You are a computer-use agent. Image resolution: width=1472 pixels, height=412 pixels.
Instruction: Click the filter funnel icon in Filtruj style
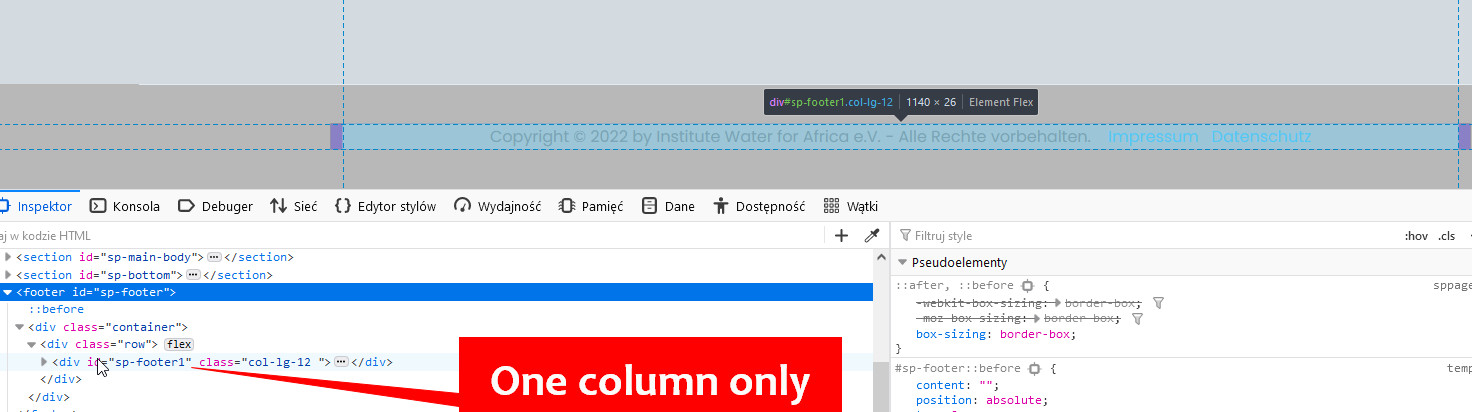tap(906, 236)
